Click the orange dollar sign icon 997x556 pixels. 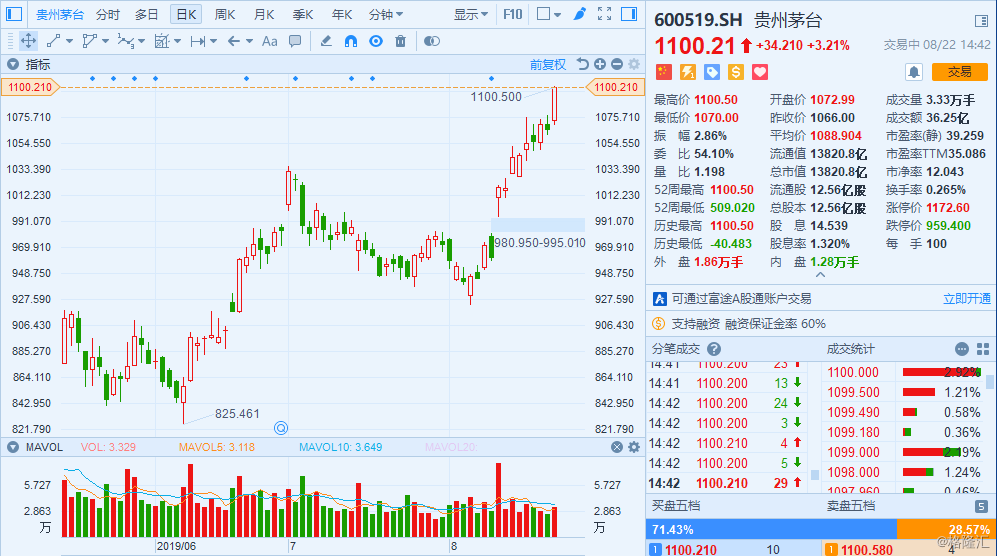click(x=736, y=72)
